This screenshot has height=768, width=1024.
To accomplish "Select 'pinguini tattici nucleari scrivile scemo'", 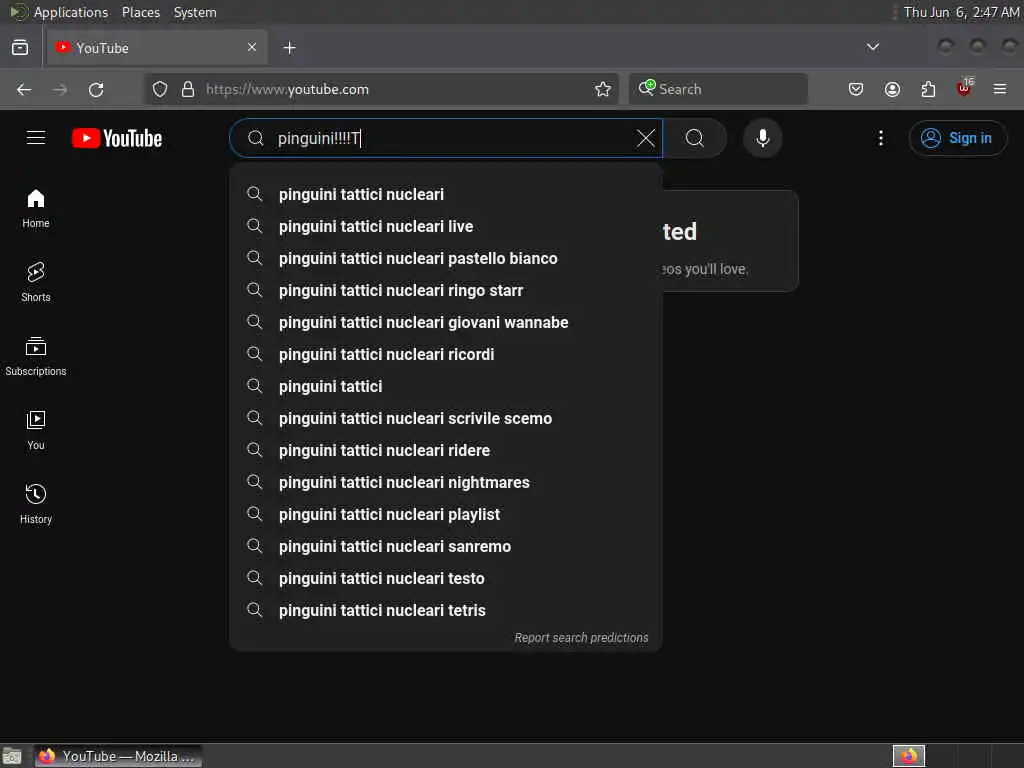I will pos(446,419).
